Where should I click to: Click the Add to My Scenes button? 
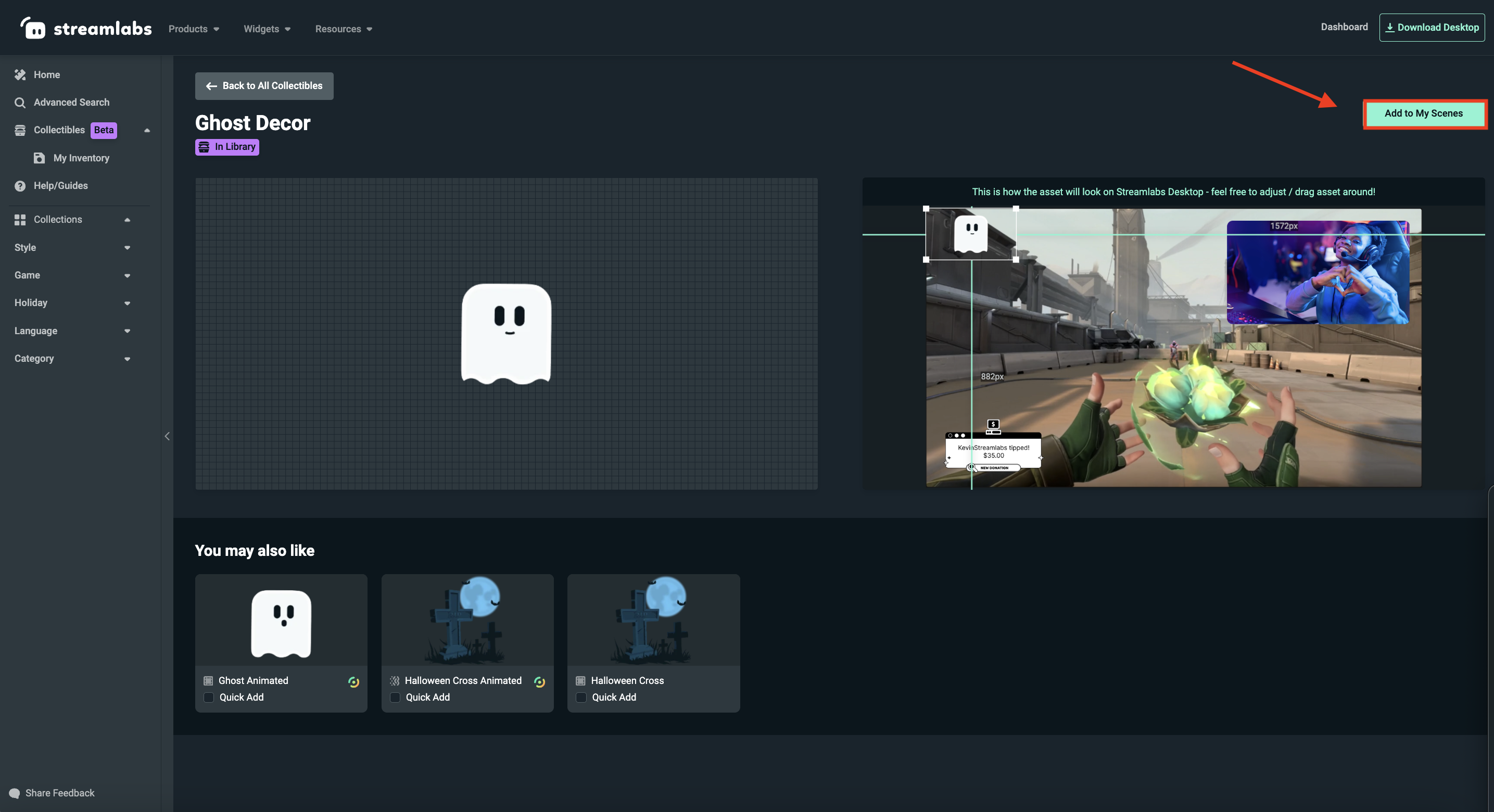(1425, 113)
